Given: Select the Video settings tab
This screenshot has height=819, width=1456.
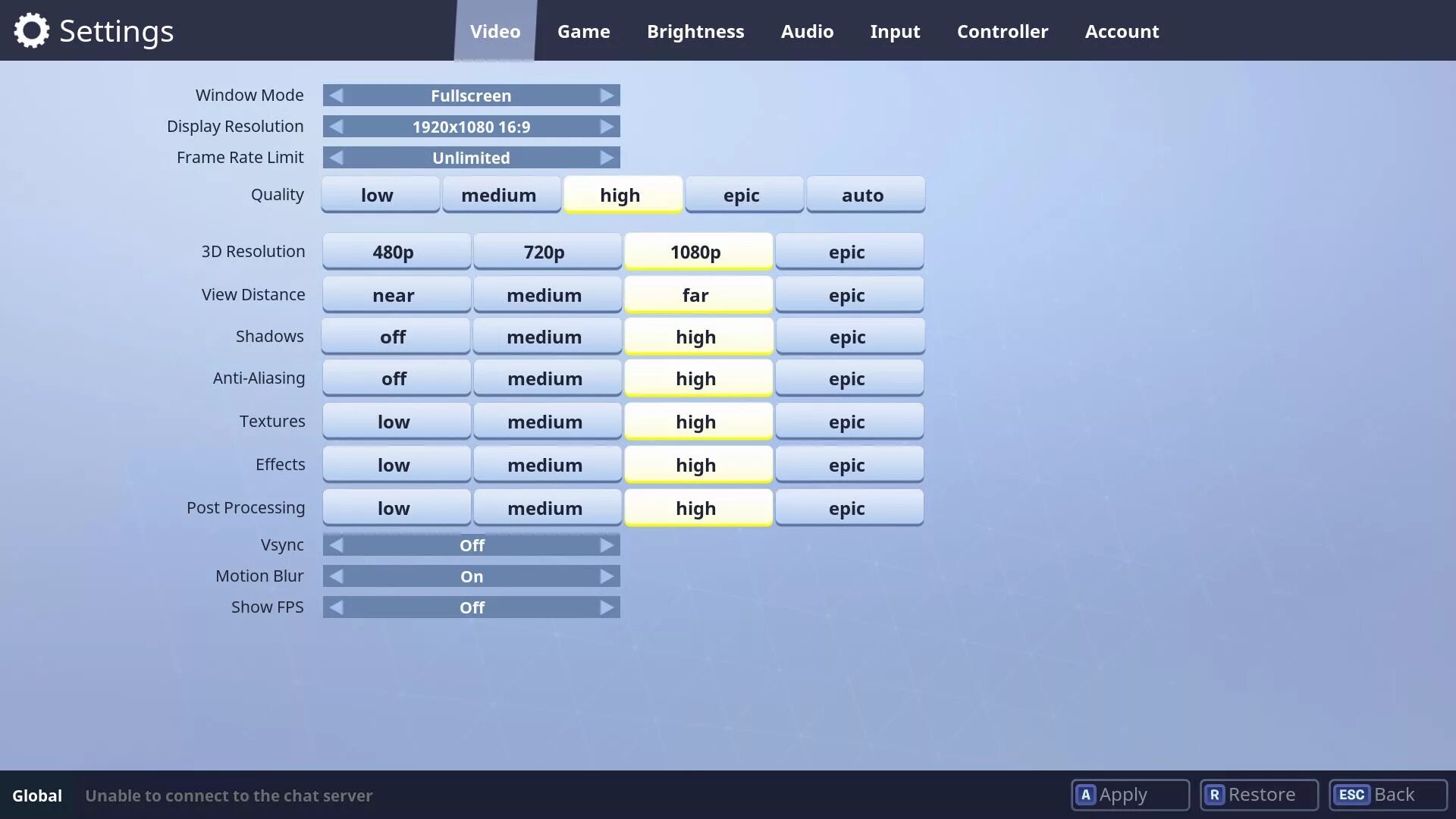Looking at the screenshot, I should (x=495, y=30).
